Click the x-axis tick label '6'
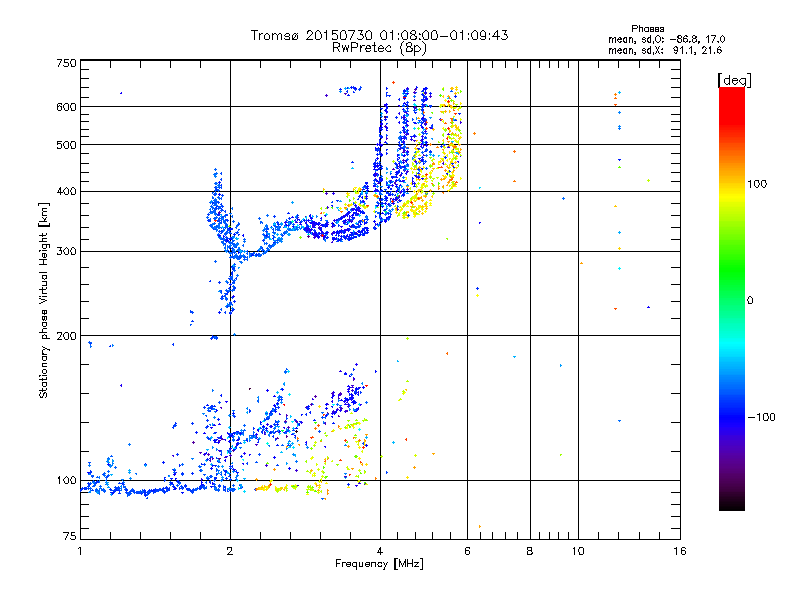The width and height of the screenshot is (800, 600). pyautogui.click(x=467, y=551)
